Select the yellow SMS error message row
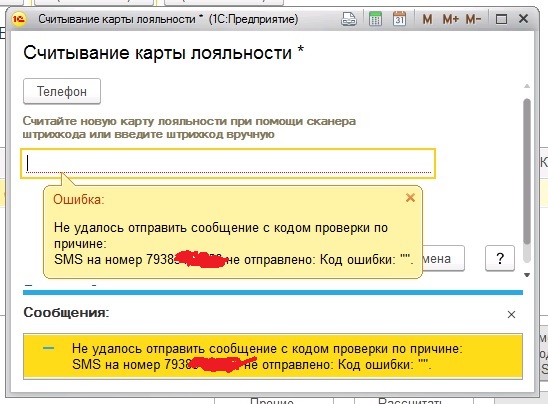 click(x=273, y=356)
